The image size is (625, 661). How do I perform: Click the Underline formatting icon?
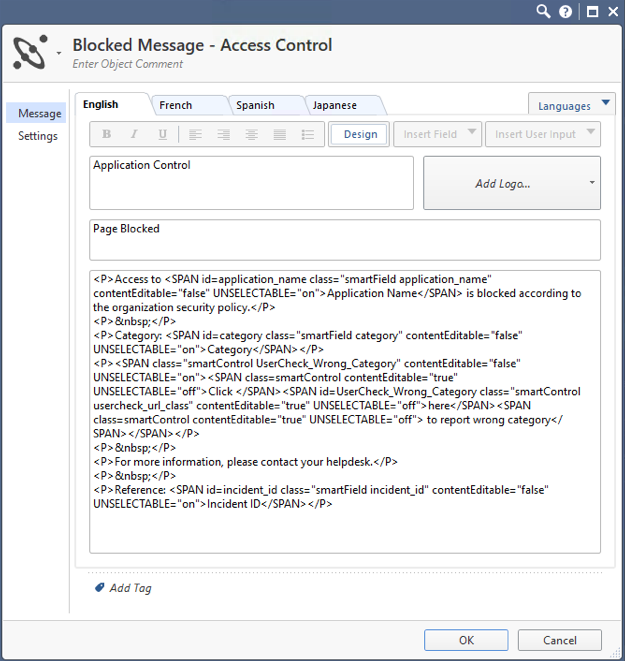(162, 134)
